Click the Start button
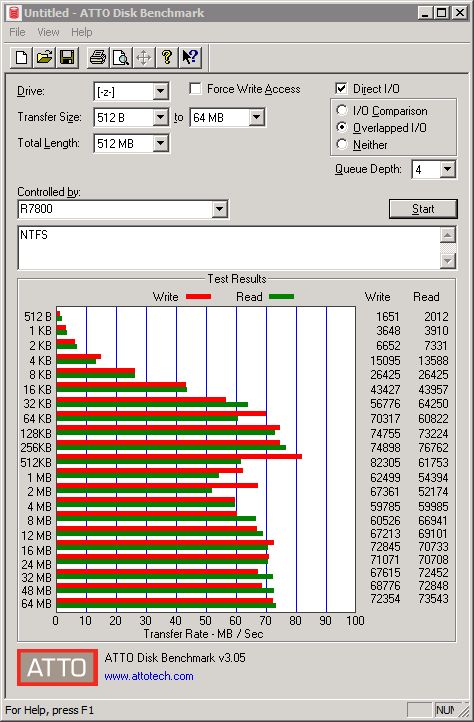474x722 pixels. 423,209
